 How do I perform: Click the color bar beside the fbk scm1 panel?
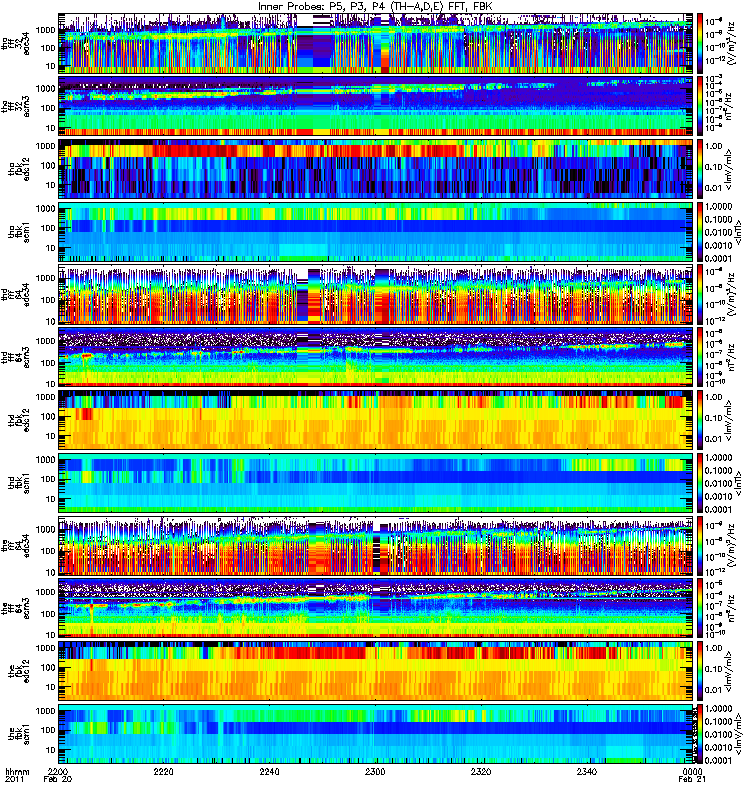click(x=699, y=734)
